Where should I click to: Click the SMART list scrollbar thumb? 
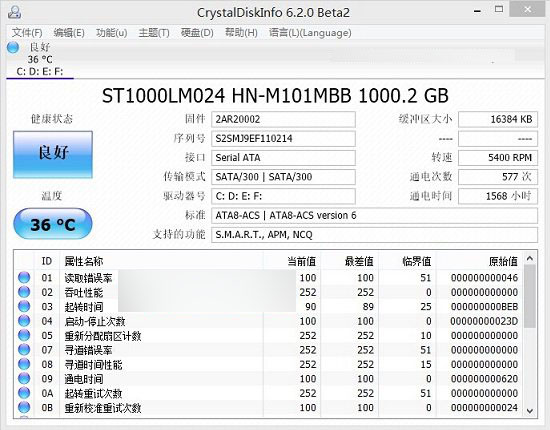[530, 296]
